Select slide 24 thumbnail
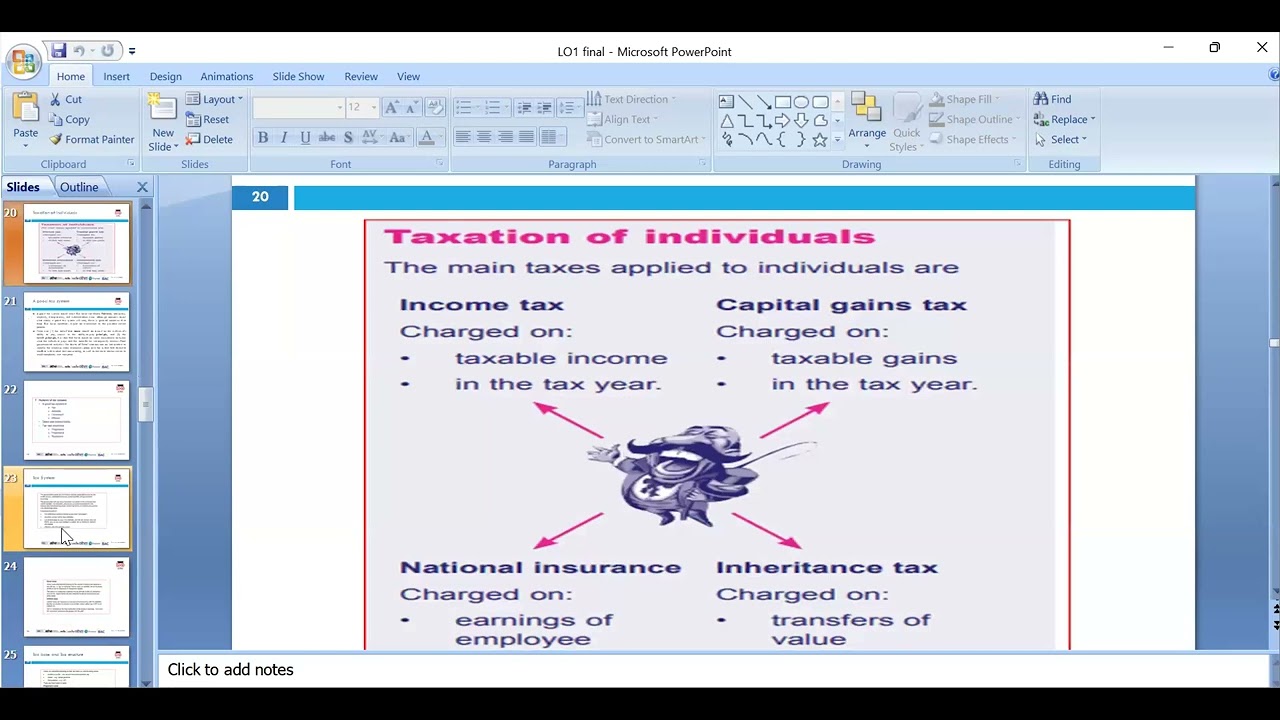1280x720 pixels. point(77,597)
